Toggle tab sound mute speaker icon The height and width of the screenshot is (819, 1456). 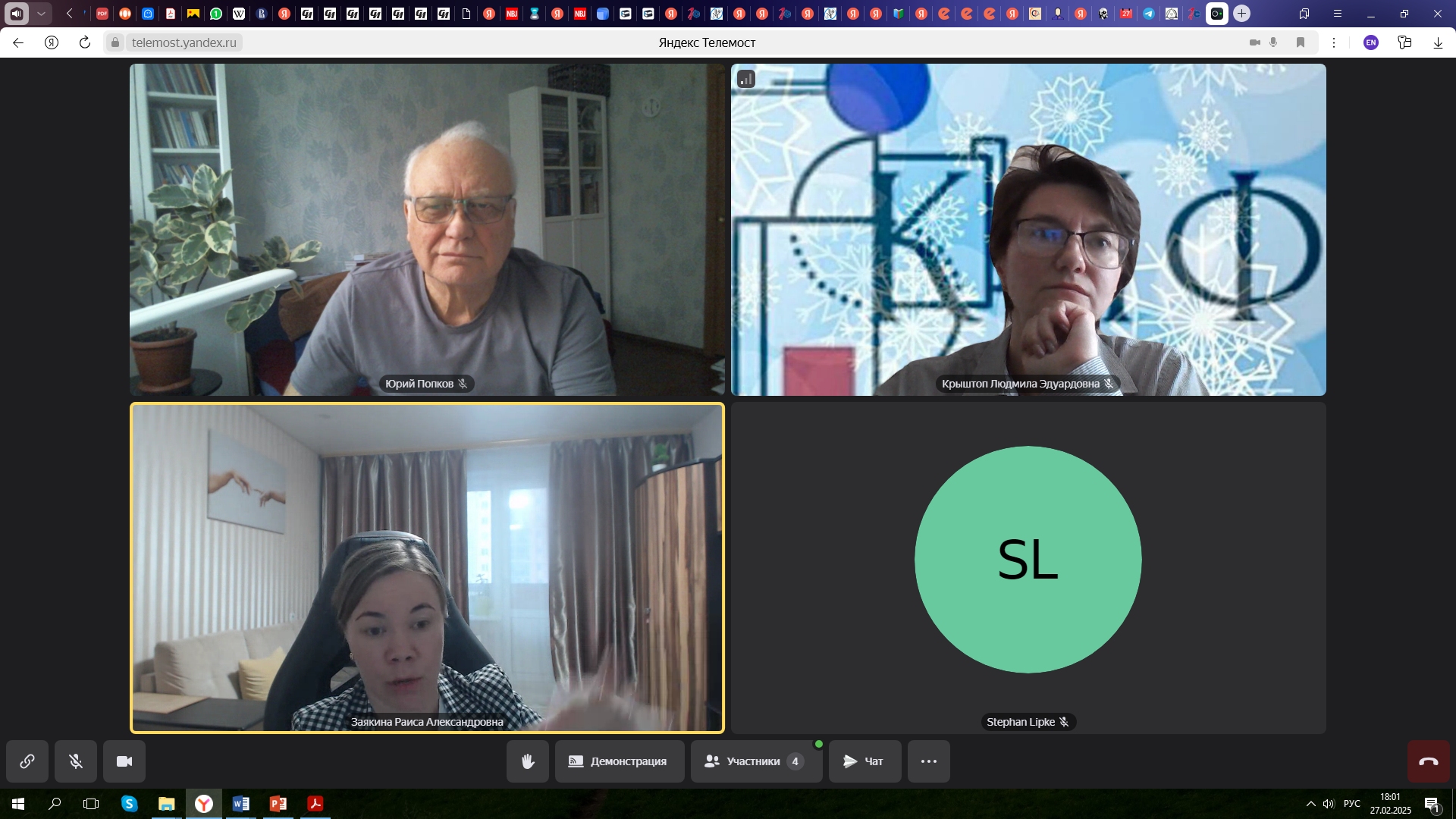pos(16,14)
